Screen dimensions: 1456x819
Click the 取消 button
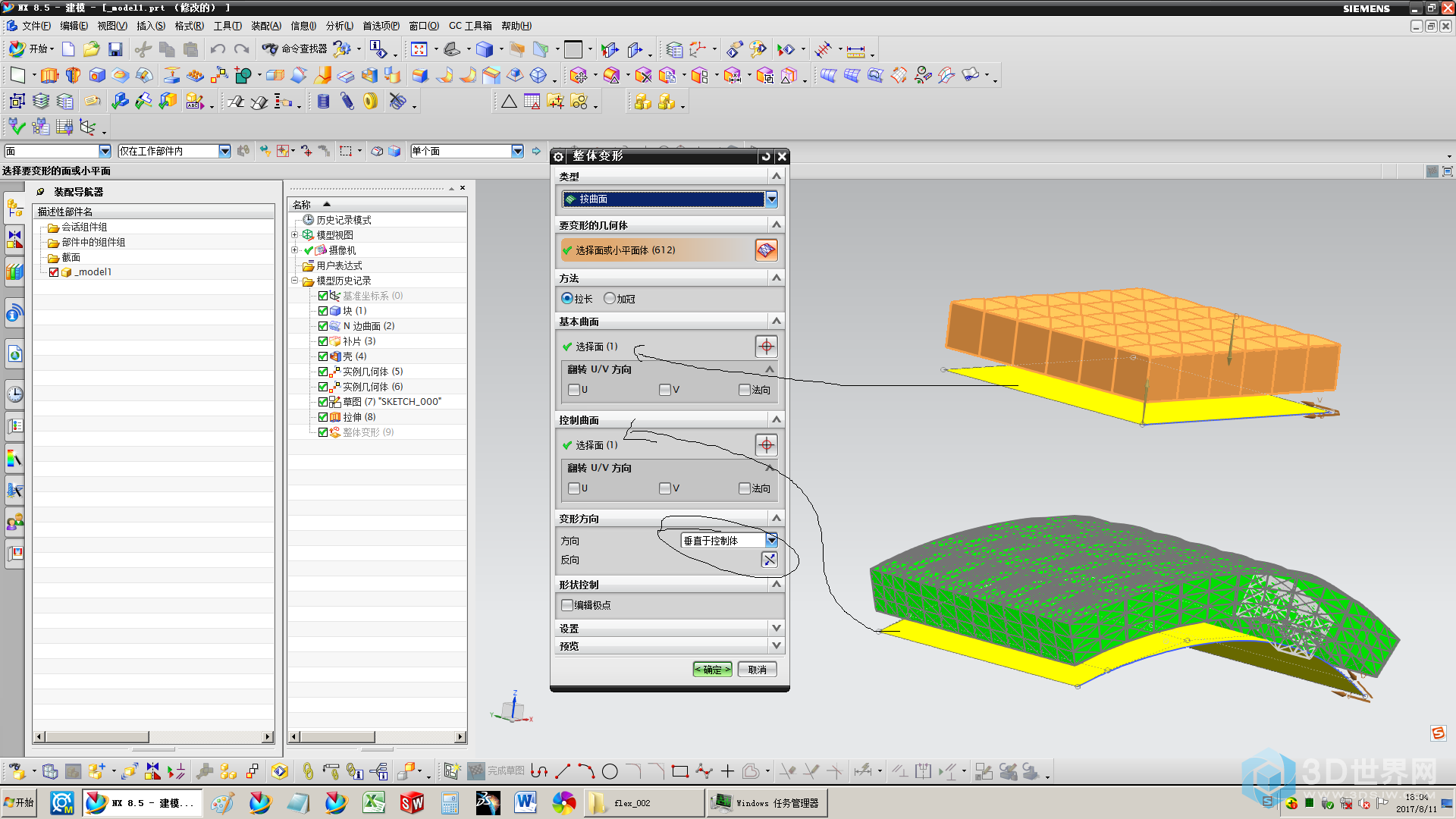click(757, 670)
